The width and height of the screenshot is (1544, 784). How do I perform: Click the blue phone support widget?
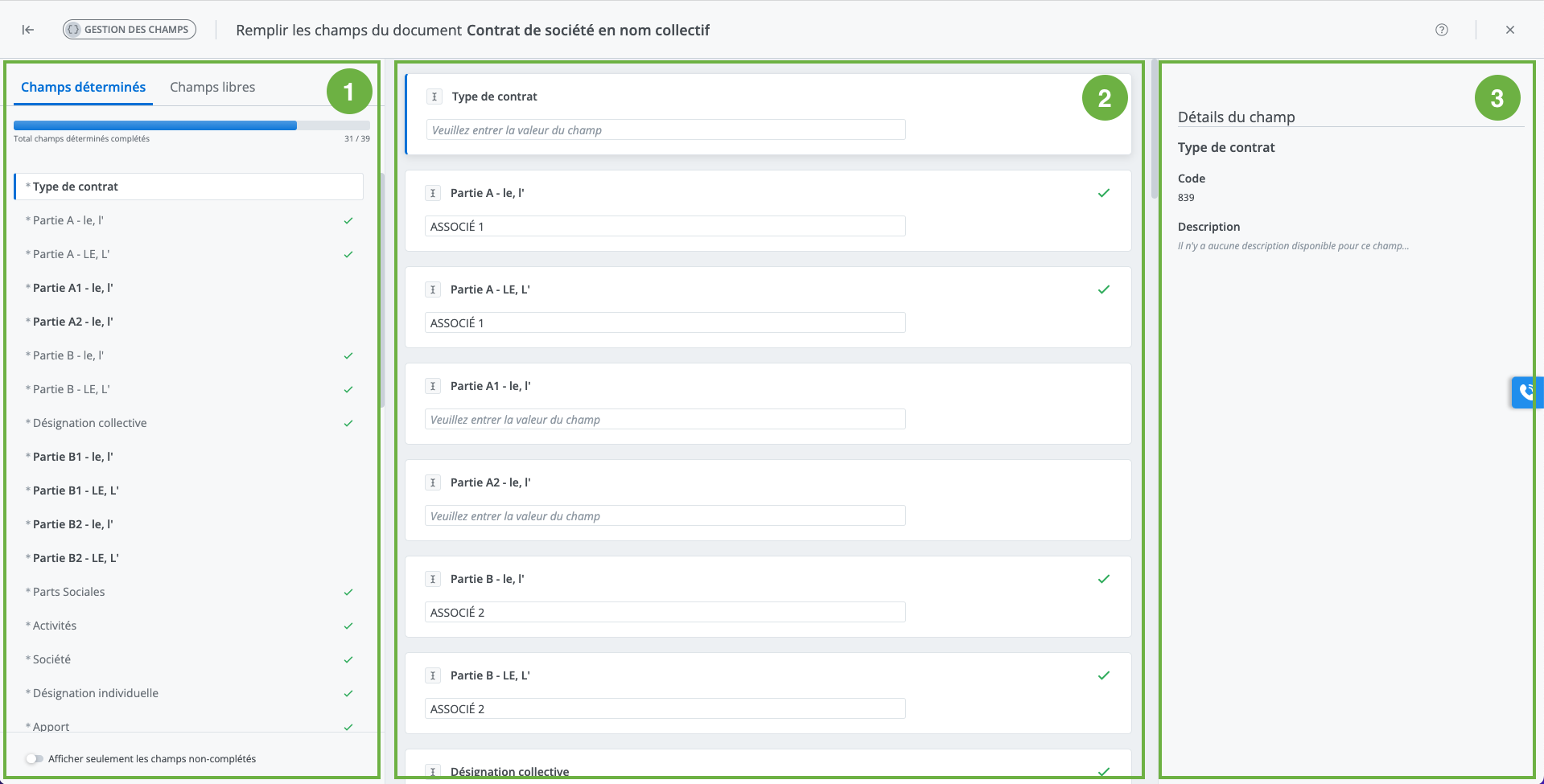click(1526, 392)
